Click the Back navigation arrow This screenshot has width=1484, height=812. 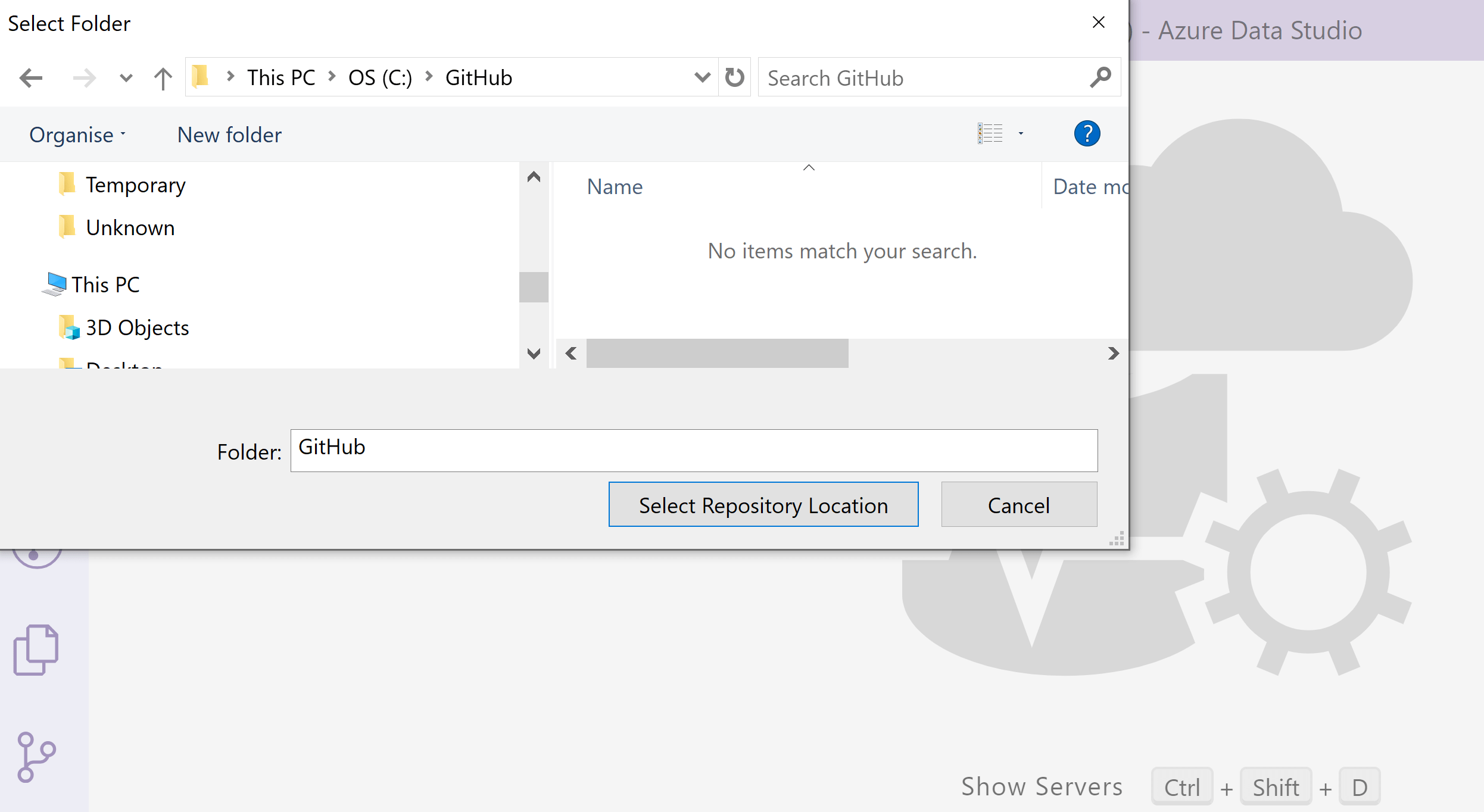tap(31, 78)
